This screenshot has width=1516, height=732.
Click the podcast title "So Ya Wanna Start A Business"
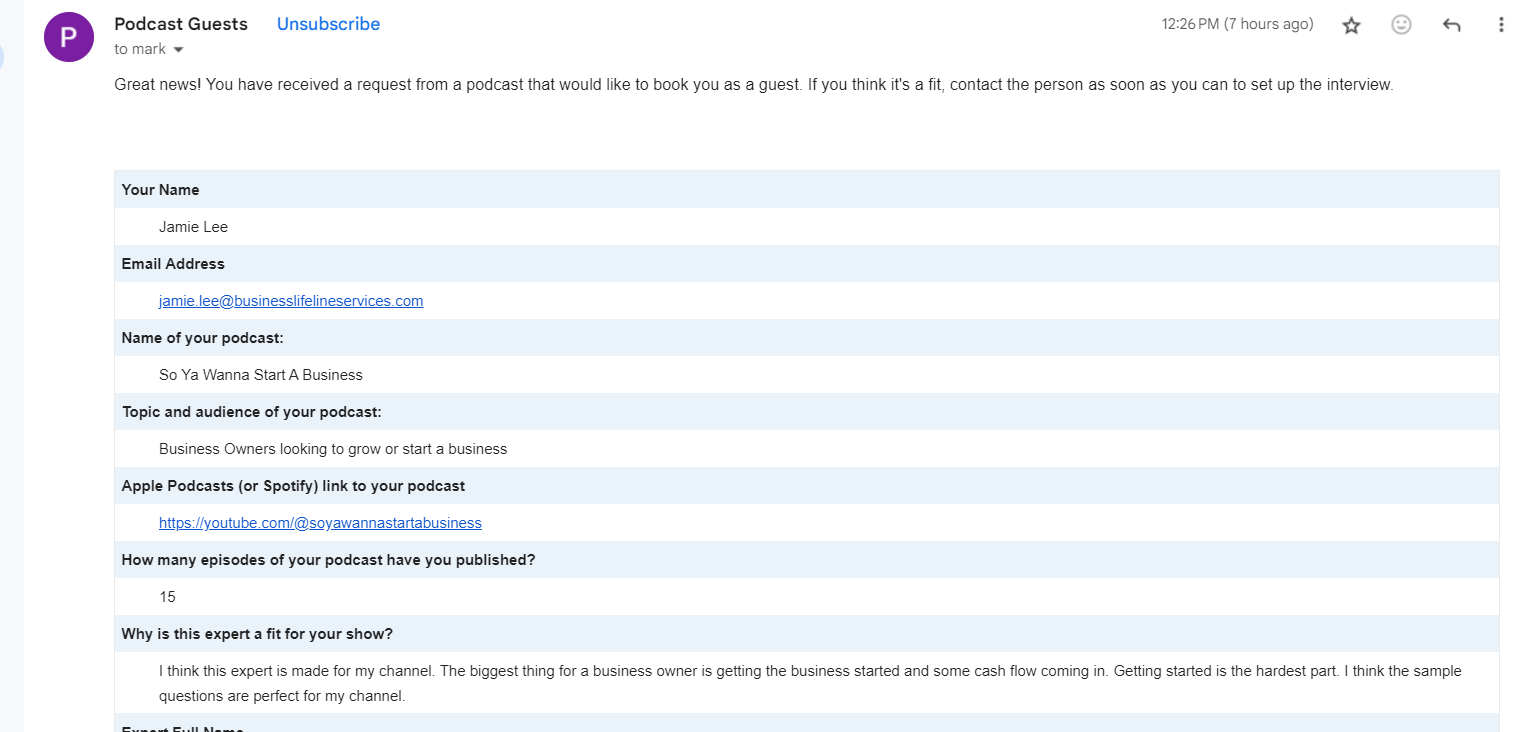pos(260,375)
